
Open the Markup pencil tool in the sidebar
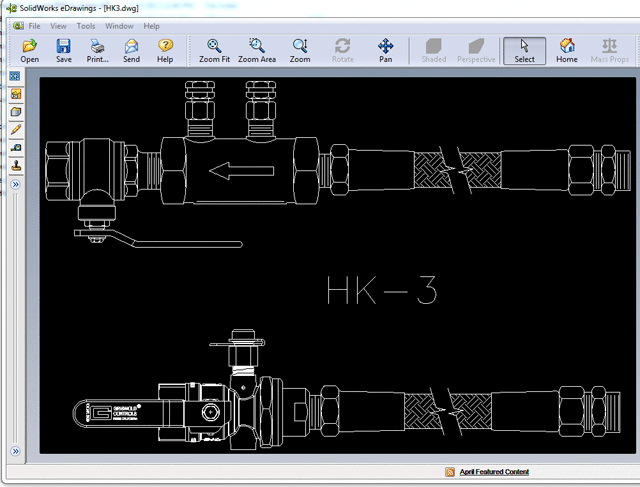16,130
